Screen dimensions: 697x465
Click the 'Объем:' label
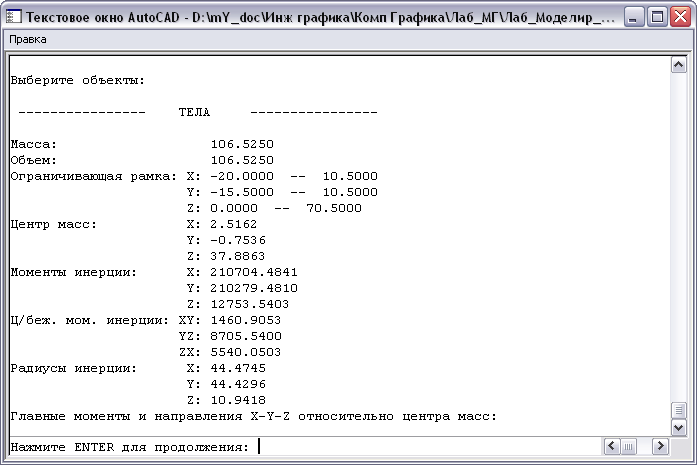[x=34, y=160]
